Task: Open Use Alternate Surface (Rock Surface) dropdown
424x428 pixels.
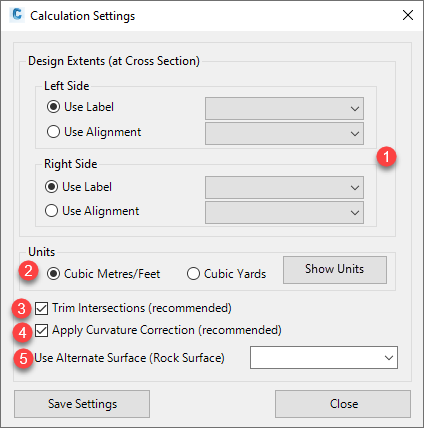Action: pyautogui.click(x=324, y=357)
